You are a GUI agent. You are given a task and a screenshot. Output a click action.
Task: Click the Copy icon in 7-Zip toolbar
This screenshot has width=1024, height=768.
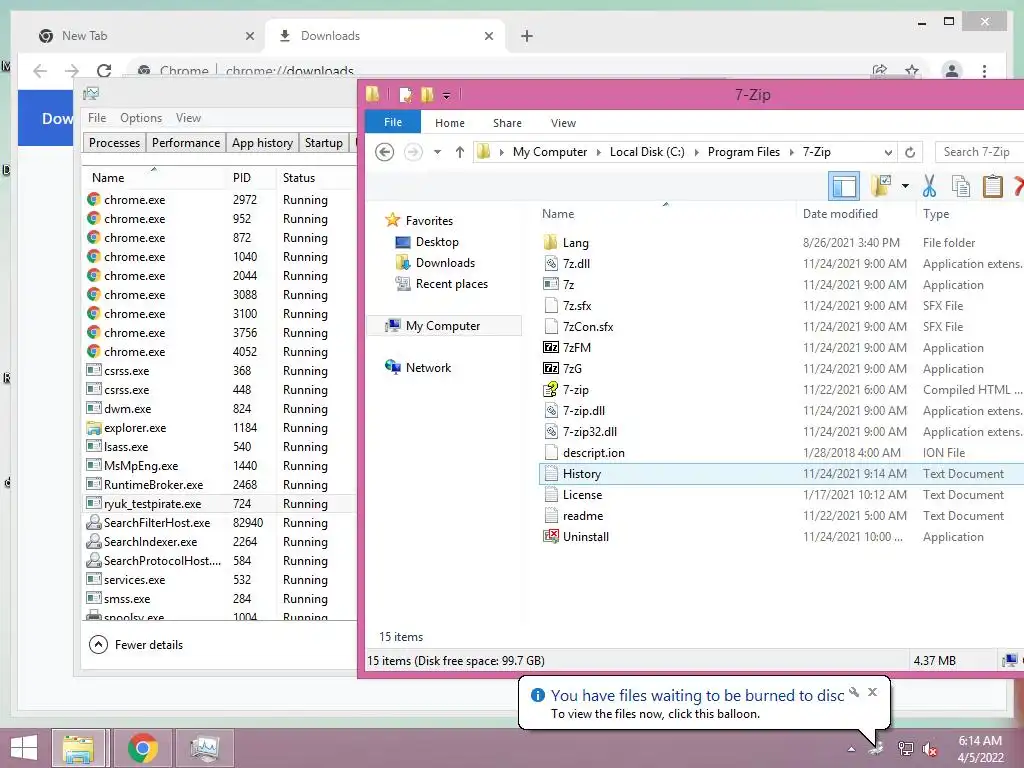click(x=961, y=187)
